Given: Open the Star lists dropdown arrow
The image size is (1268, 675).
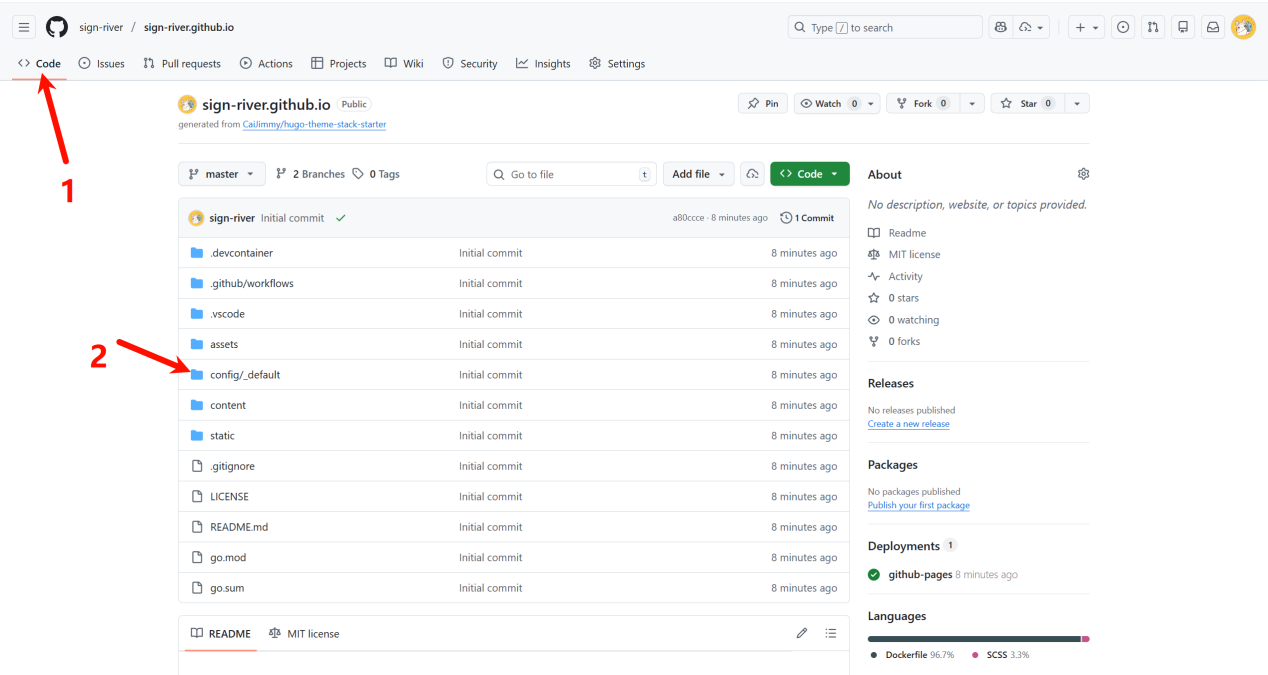Looking at the screenshot, I should 1077,104.
